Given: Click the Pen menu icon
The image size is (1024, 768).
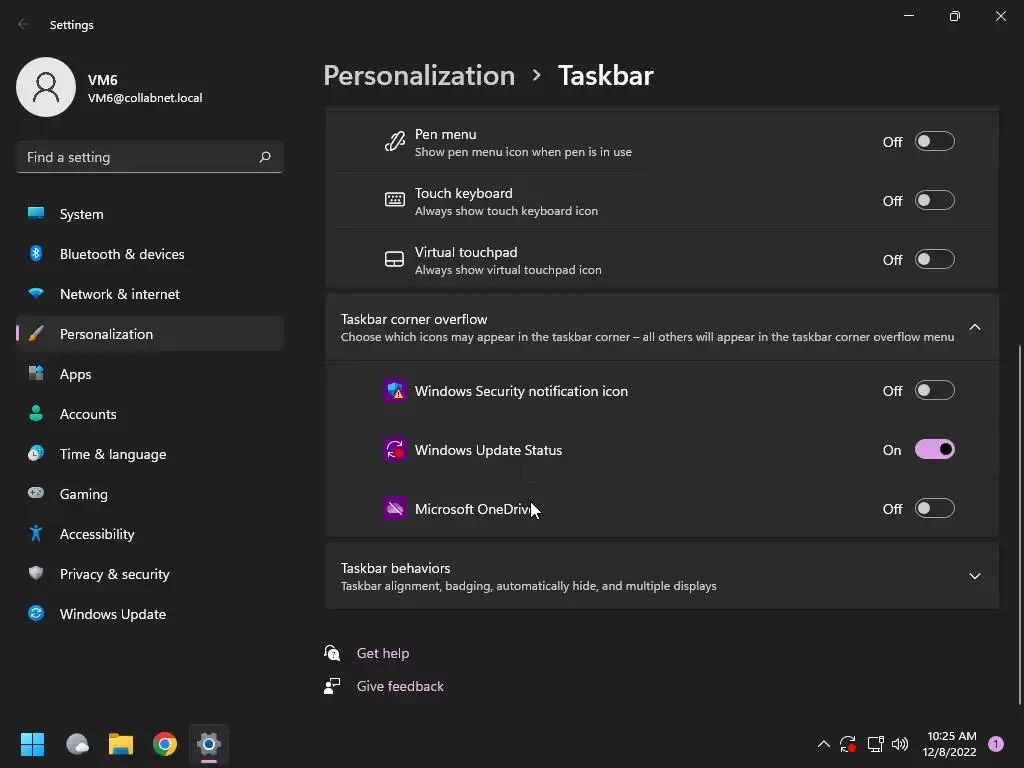Looking at the screenshot, I should (394, 141).
